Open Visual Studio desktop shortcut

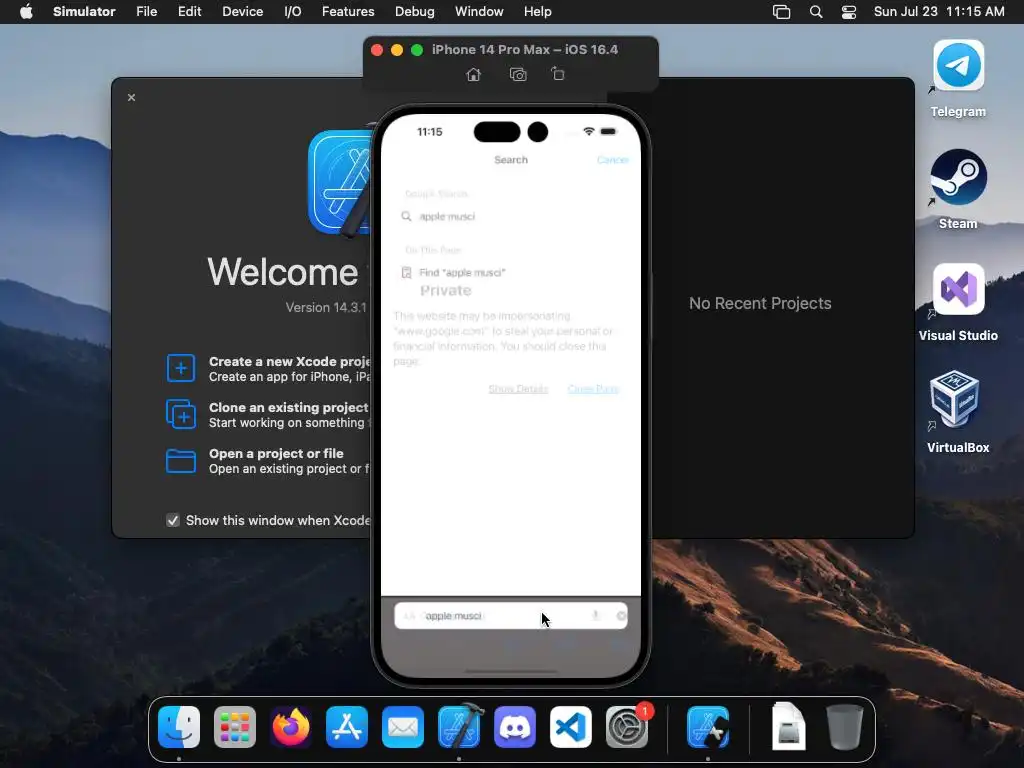click(x=958, y=289)
